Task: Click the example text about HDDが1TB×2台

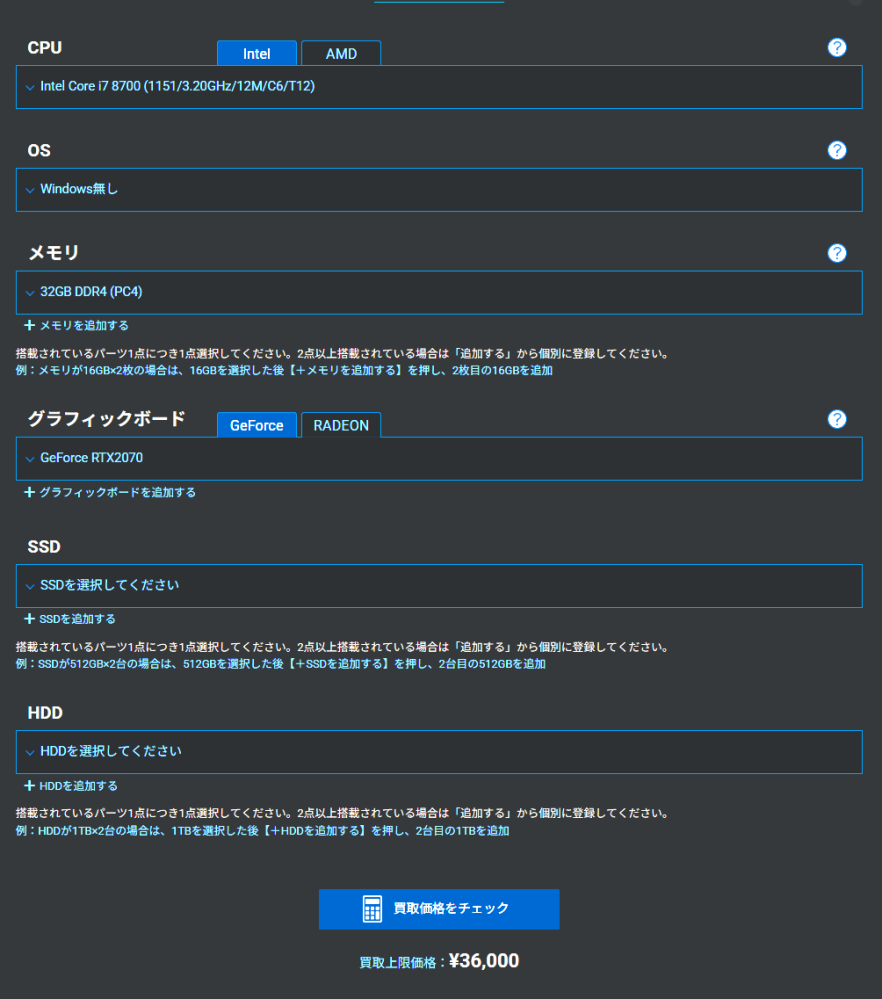Action: click(x=263, y=831)
